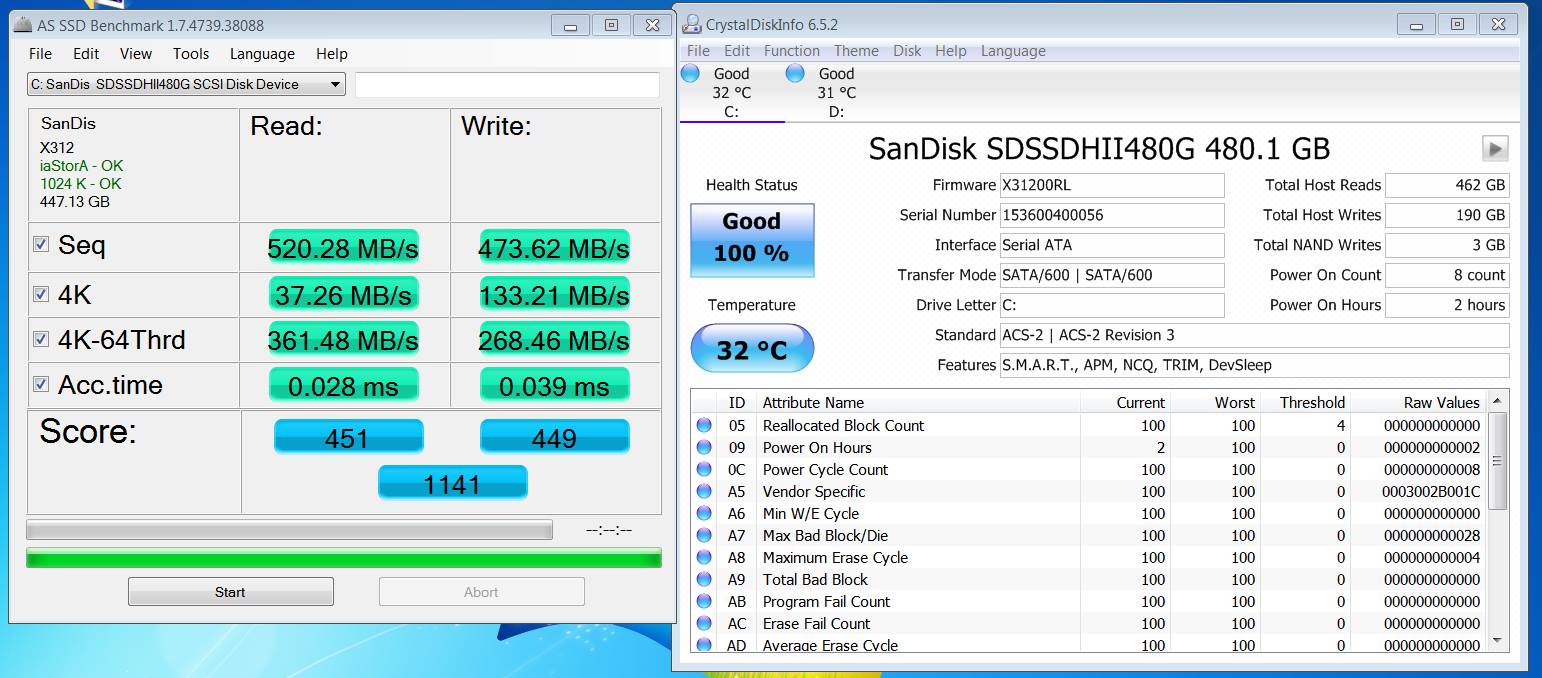Open the Edit menu in CrystalDiskInfo
The width and height of the screenshot is (1542, 678).
(x=737, y=51)
